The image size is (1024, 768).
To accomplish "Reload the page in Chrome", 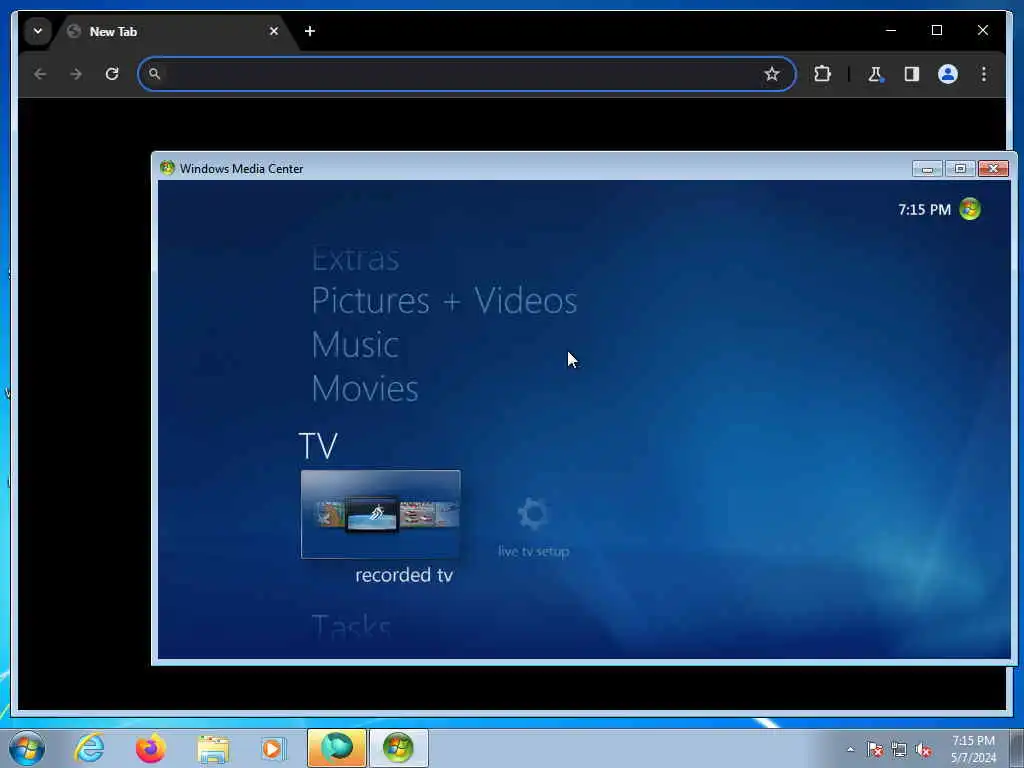I will 112,74.
